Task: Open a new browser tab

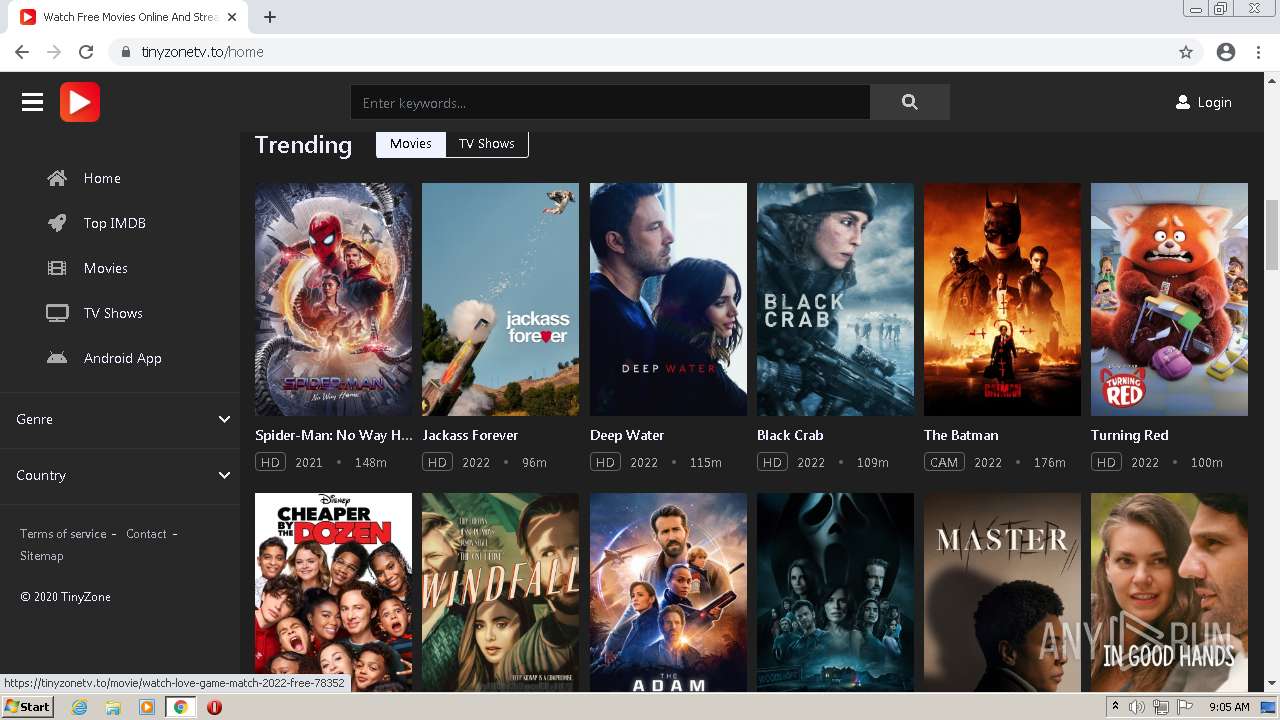Action: pyautogui.click(x=270, y=17)
